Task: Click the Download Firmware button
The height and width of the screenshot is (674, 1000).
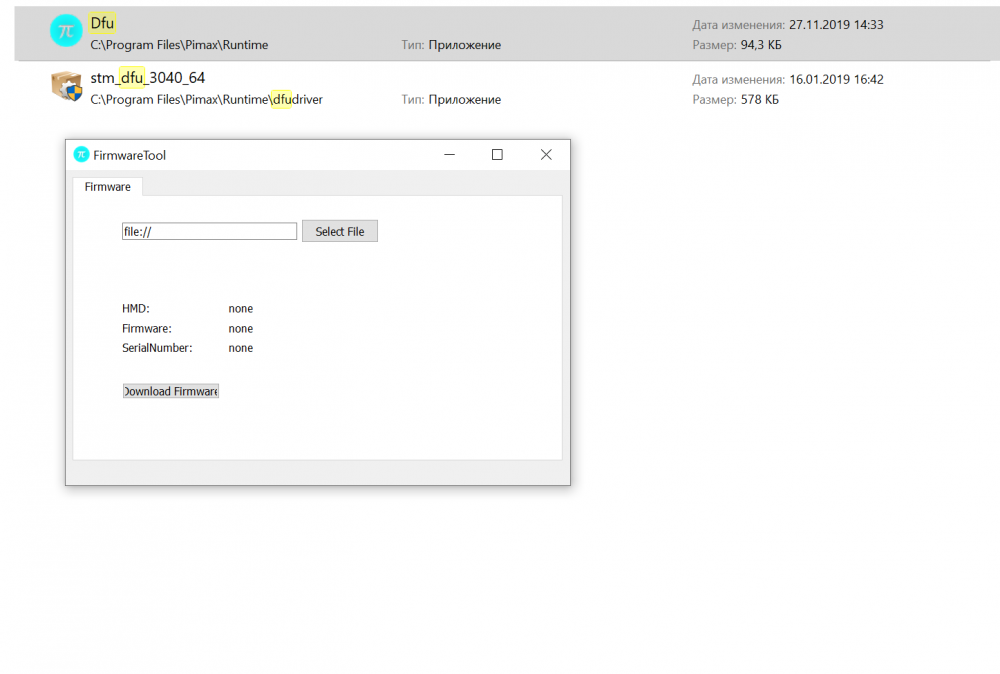Action: point(171,391)
